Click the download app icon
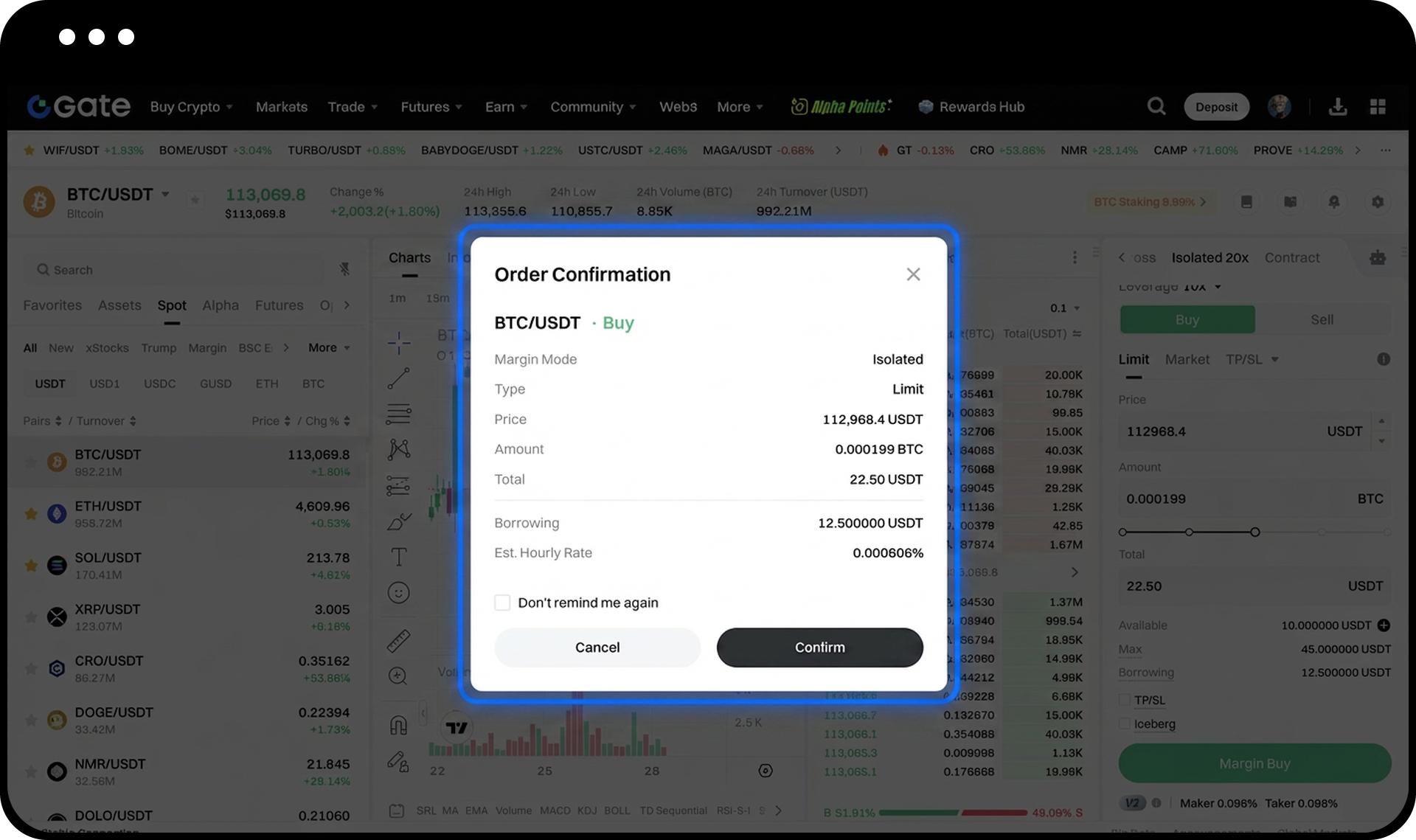Screen dimensions: 1416x840 [x=1337, y=107]
